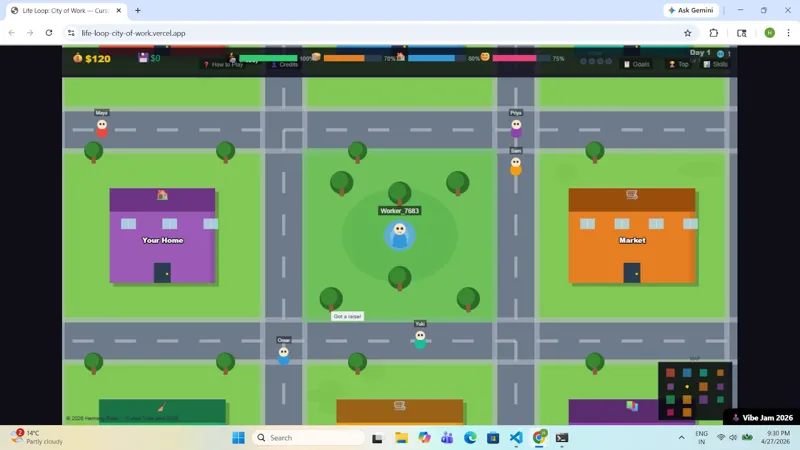Open File Explorer from the taskbar
Viewport: 800px width, 450px height.
click(402, 438)
